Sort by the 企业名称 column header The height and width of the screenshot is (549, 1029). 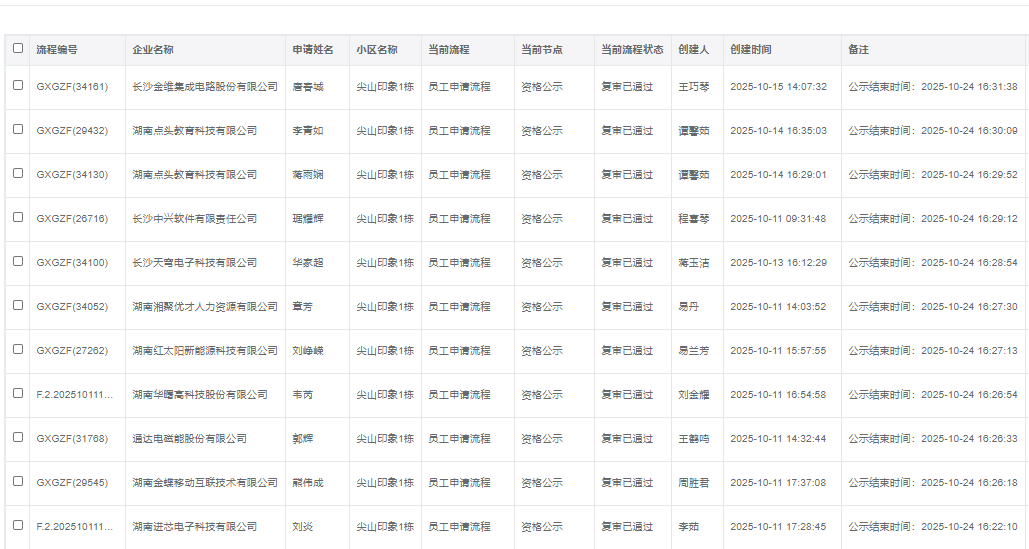[x=153, y=50]
